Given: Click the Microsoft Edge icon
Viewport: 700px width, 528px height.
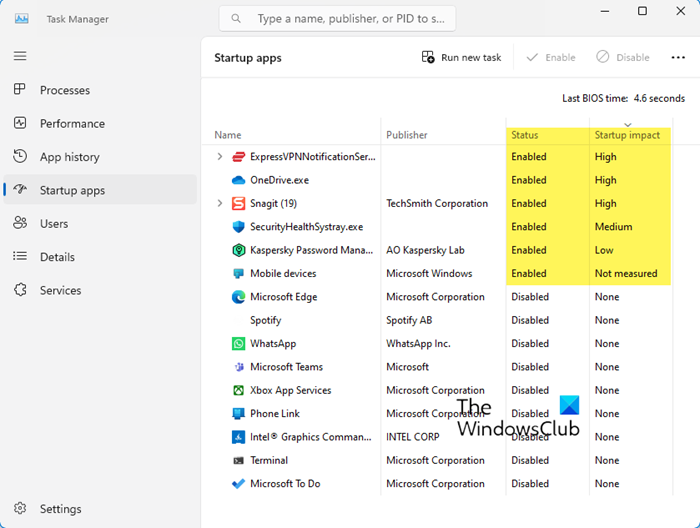Looking at the screenshot, I should [x=238, y=297].
